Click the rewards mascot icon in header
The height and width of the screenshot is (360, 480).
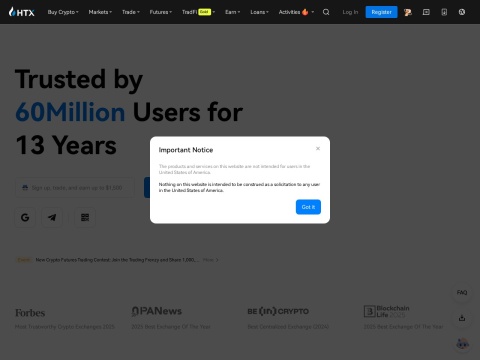point(408,12)
